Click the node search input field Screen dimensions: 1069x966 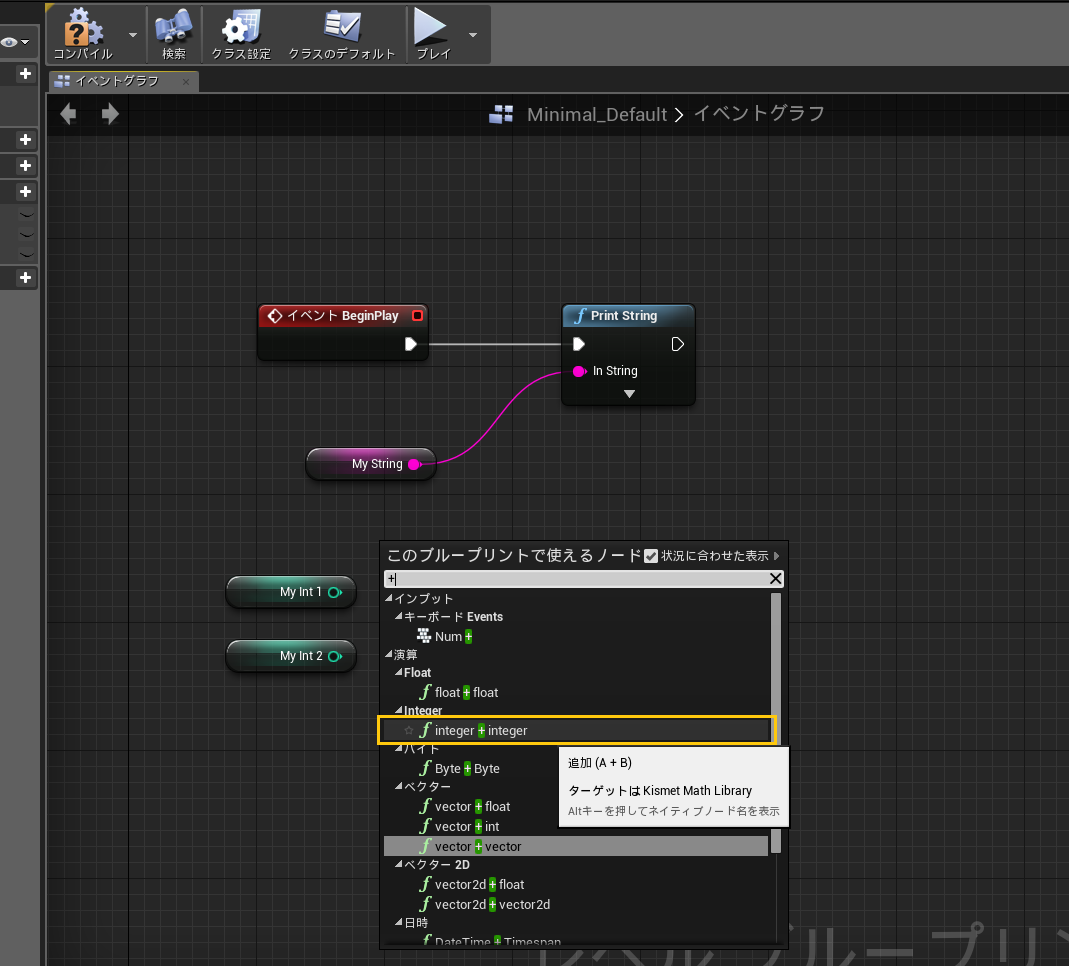(x=576, y=579)
